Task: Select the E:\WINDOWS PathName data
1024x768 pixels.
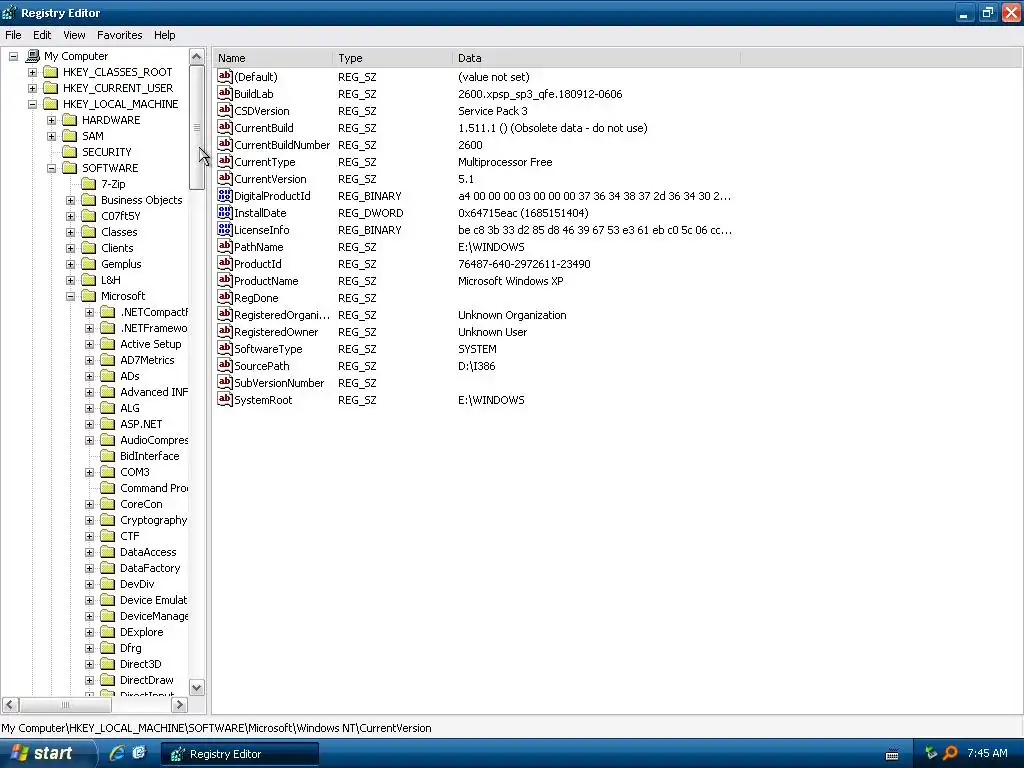Action: coord(491,247)
